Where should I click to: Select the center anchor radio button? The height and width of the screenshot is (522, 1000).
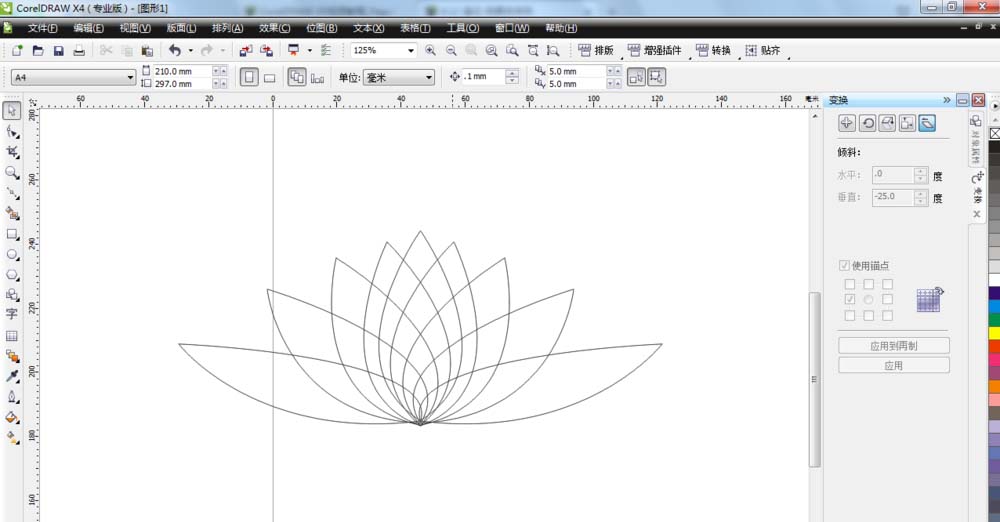869,299
